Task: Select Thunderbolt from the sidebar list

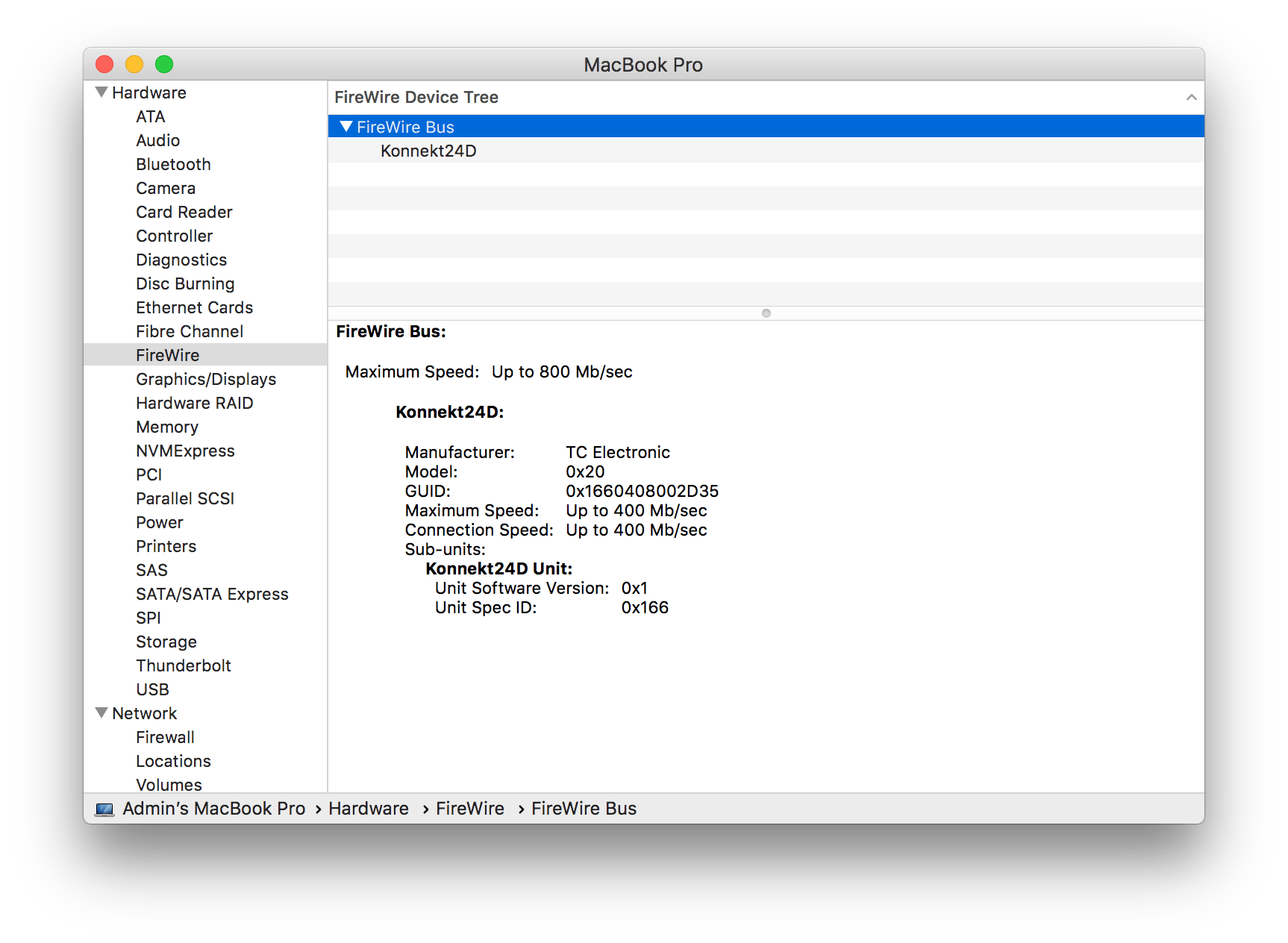Action: [x=184, y=665]
